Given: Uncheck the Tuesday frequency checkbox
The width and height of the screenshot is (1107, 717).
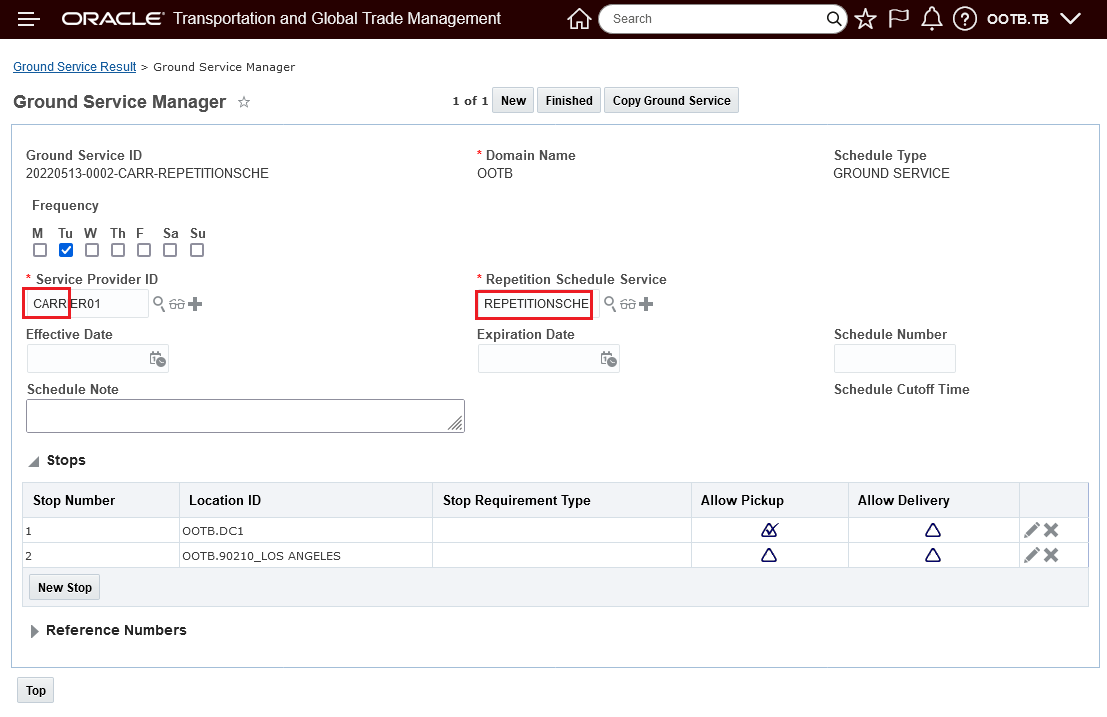Looking at the screenshot, I should [66, 250].
